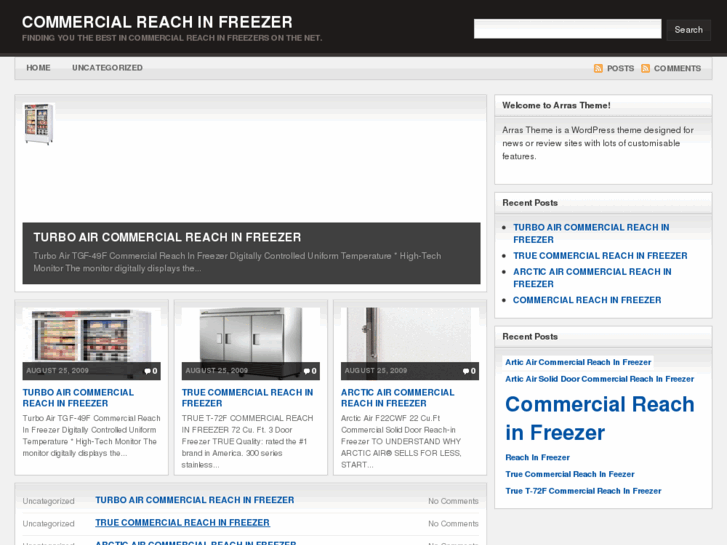Click the Posts RSS feed icon
727x545 pixels.
[x=598, y=69]
